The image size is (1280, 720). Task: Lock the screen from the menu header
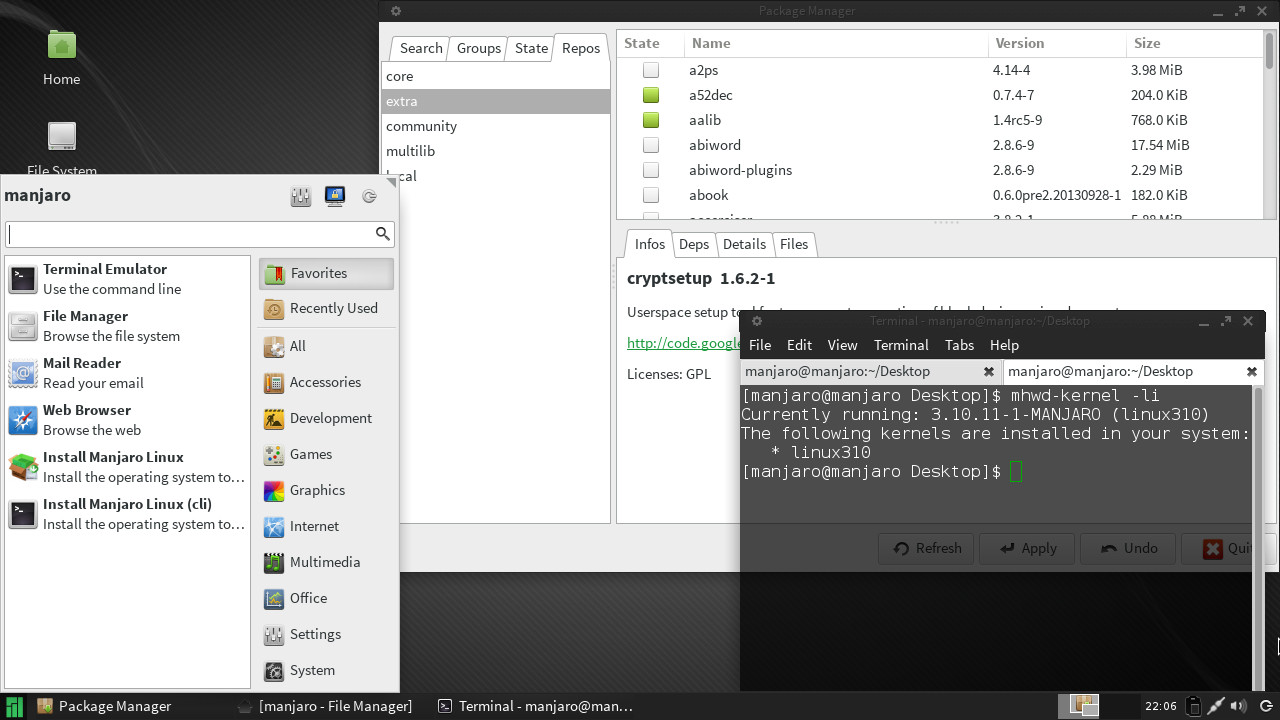[x=335, y=196]
